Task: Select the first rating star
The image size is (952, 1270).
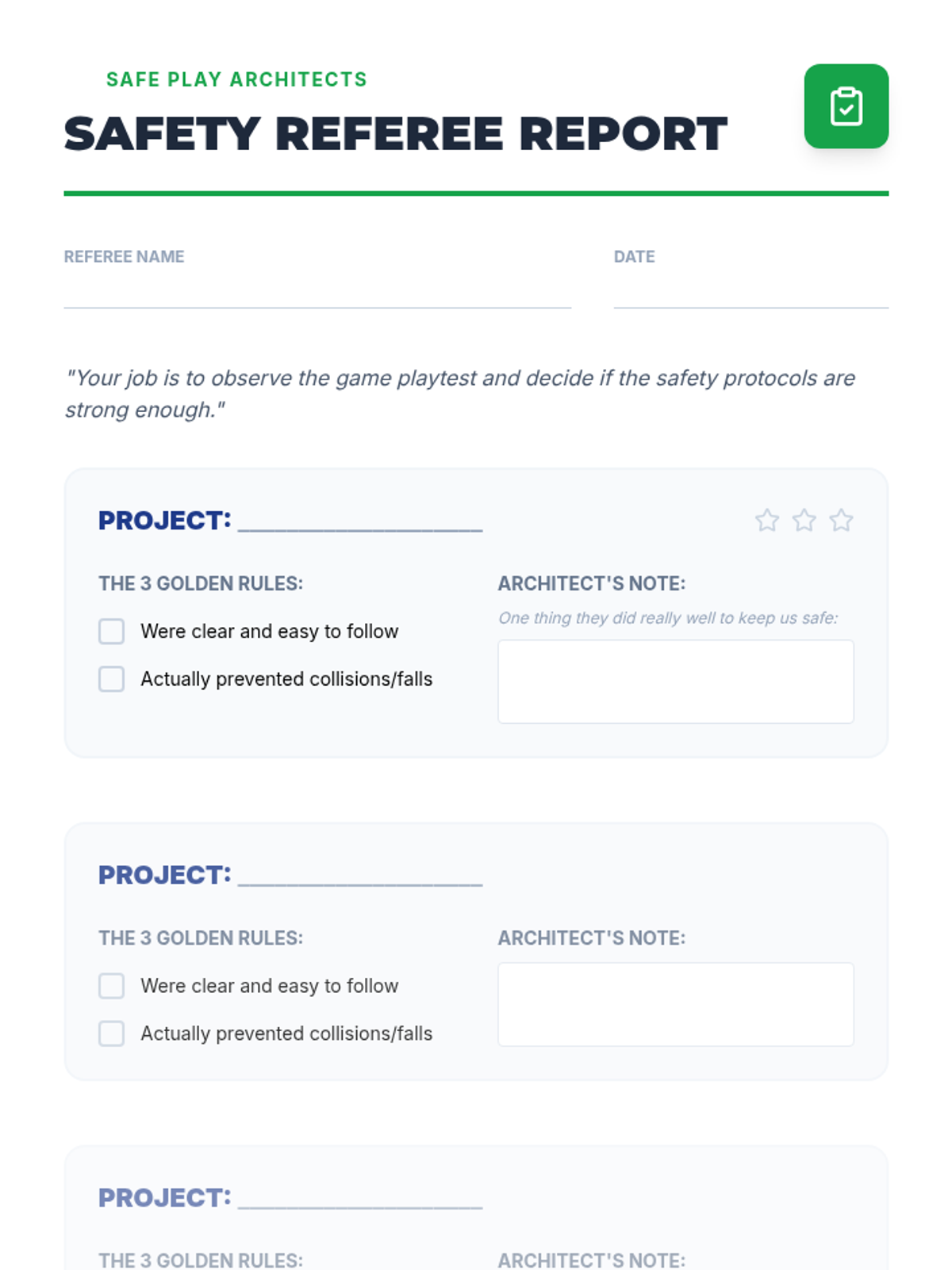Action: coord(767,521)
